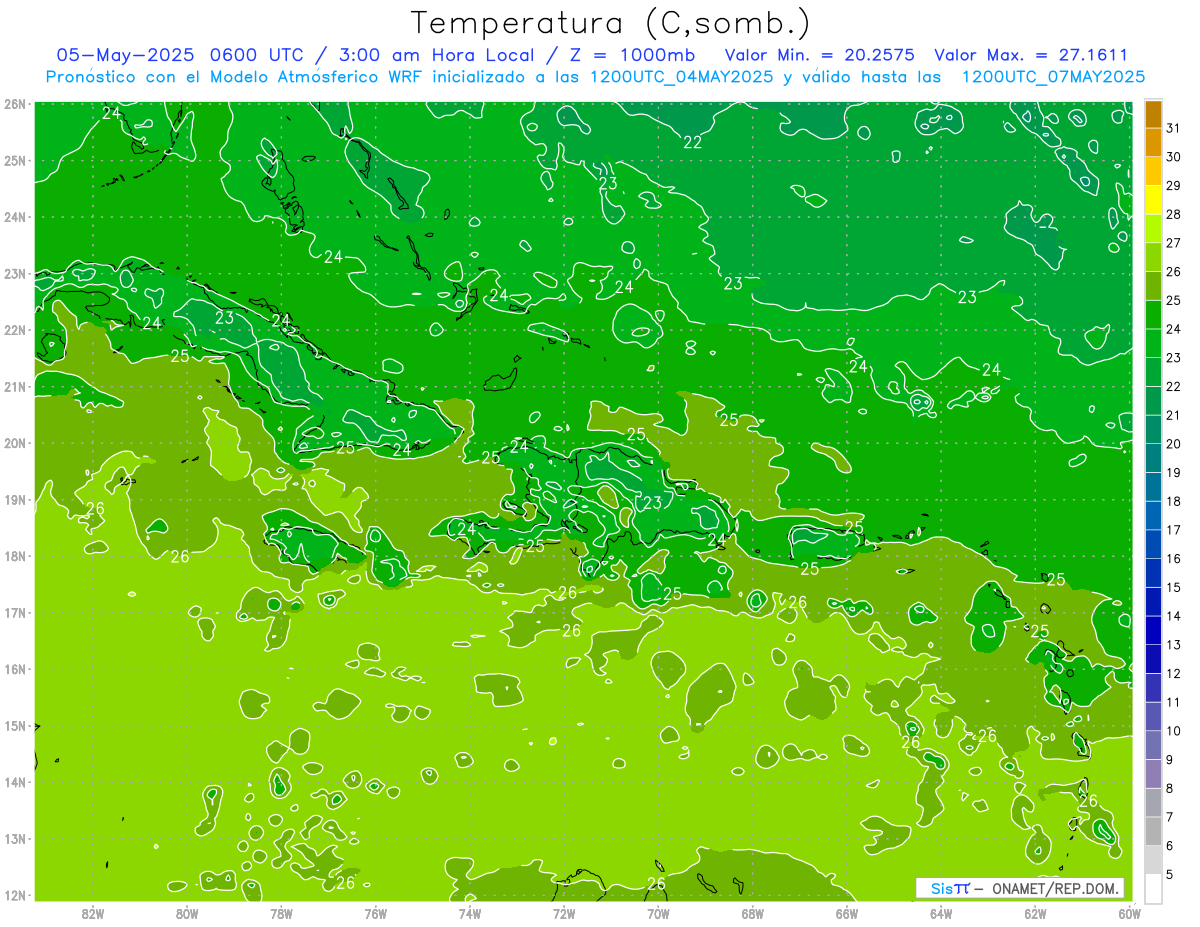Click the '1200UTC_07MAY2025' valid-until time
The height and width of the screenshot is (927, 1200).
(x=1053, y=76)
